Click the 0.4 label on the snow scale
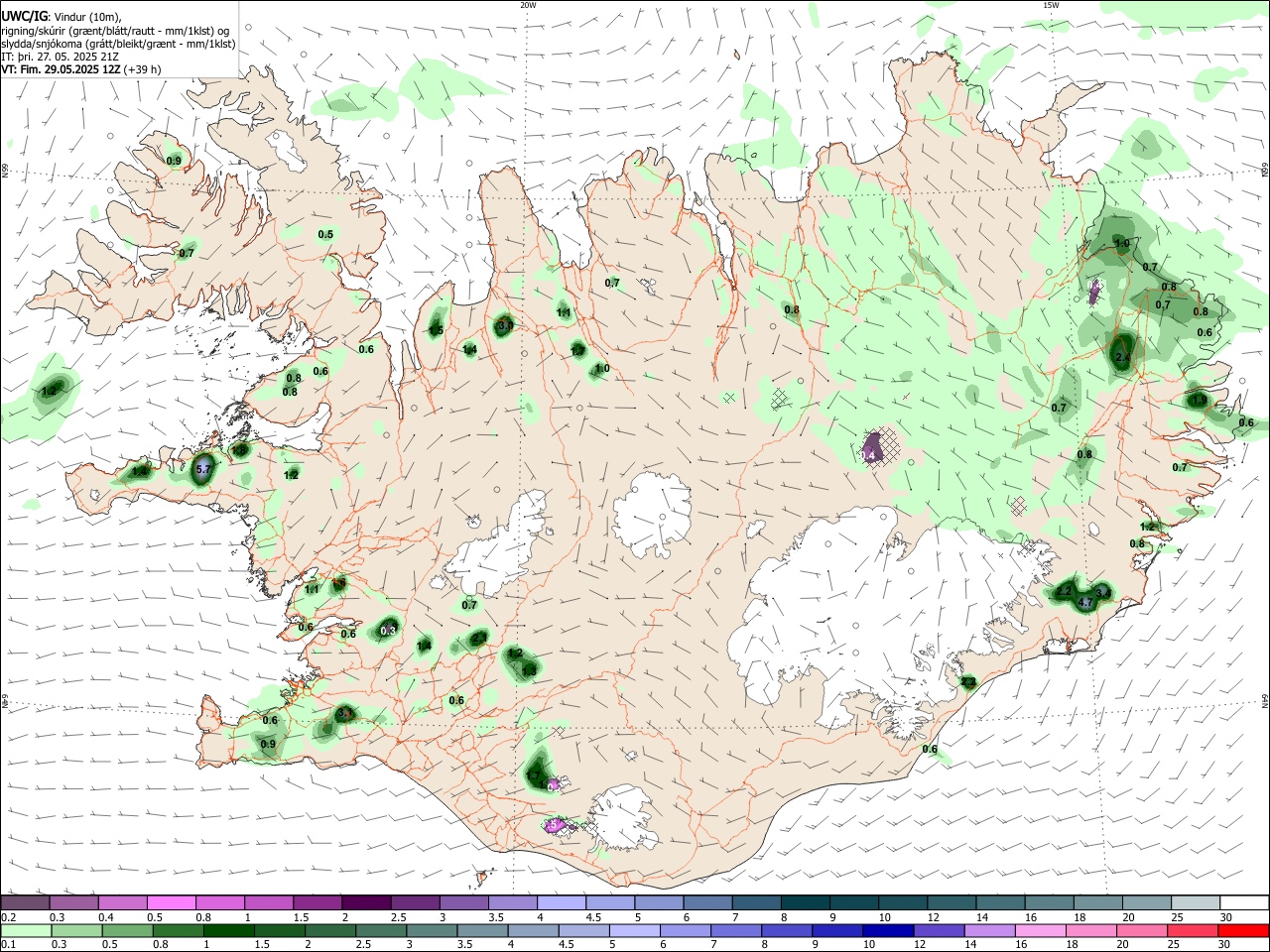Screen dimensions: 1270x952 pos(106,917)
